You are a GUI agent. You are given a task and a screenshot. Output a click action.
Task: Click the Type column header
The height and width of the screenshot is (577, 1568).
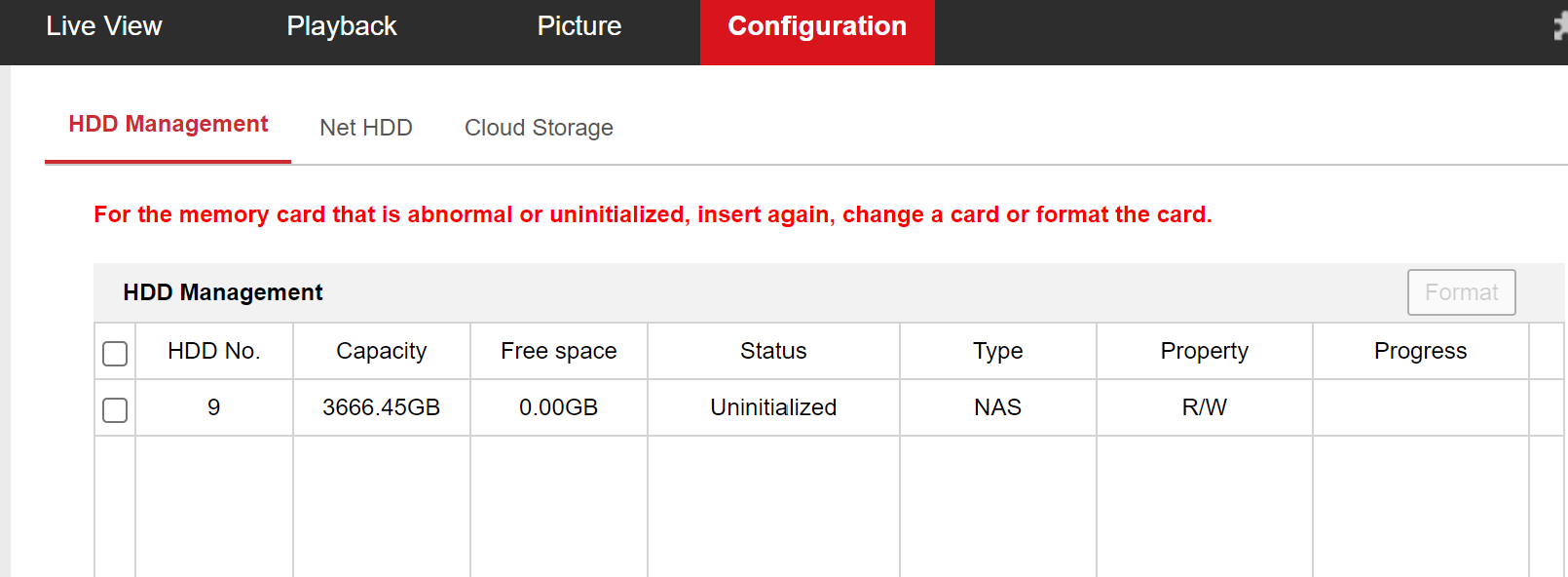(x=998, y=351)
